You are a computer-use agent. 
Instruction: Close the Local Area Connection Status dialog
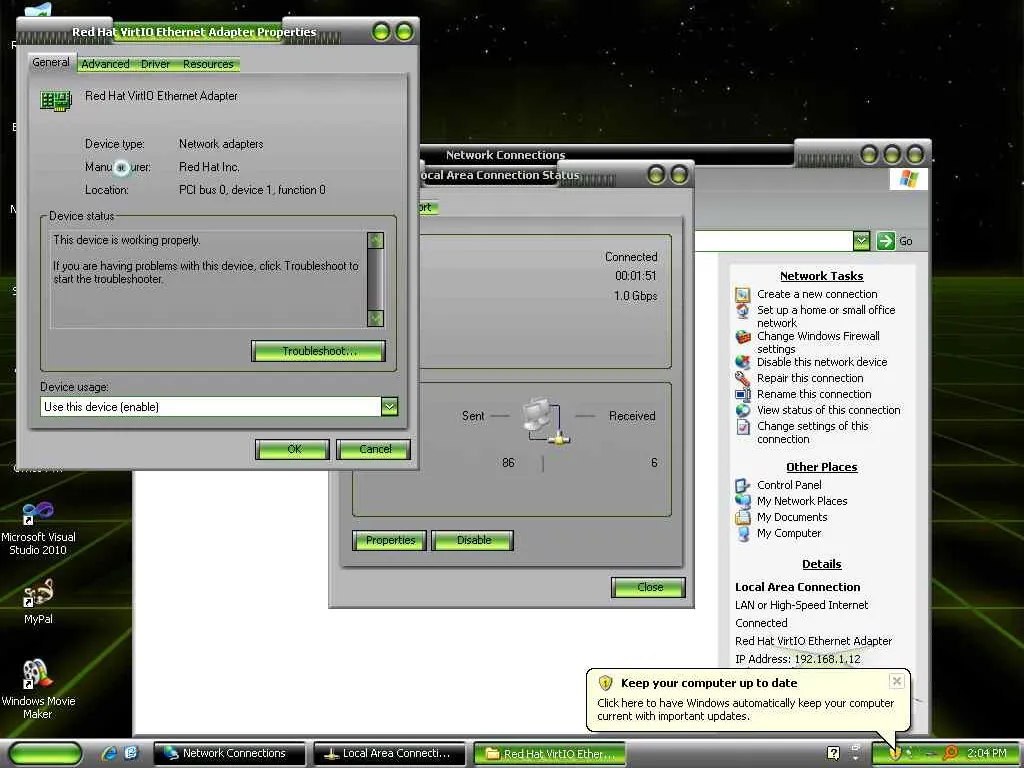point(648,587)
